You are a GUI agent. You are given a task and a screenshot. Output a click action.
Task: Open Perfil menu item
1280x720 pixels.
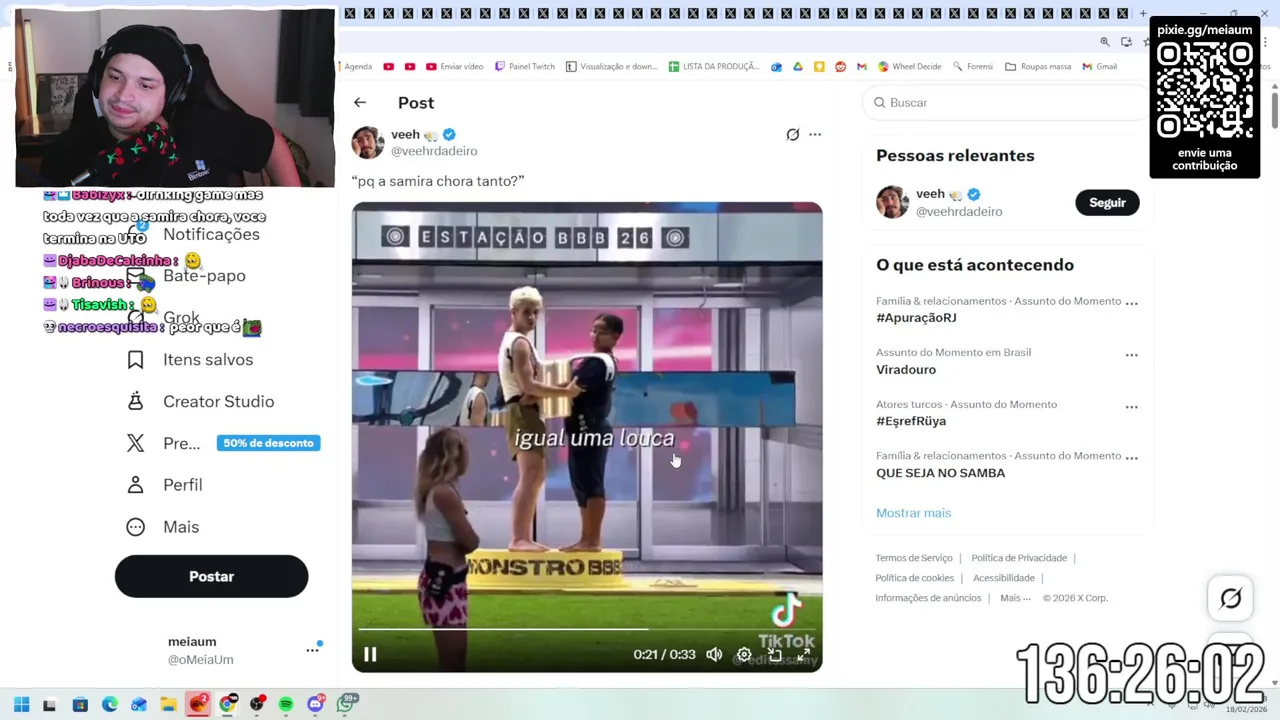(165, 485)
